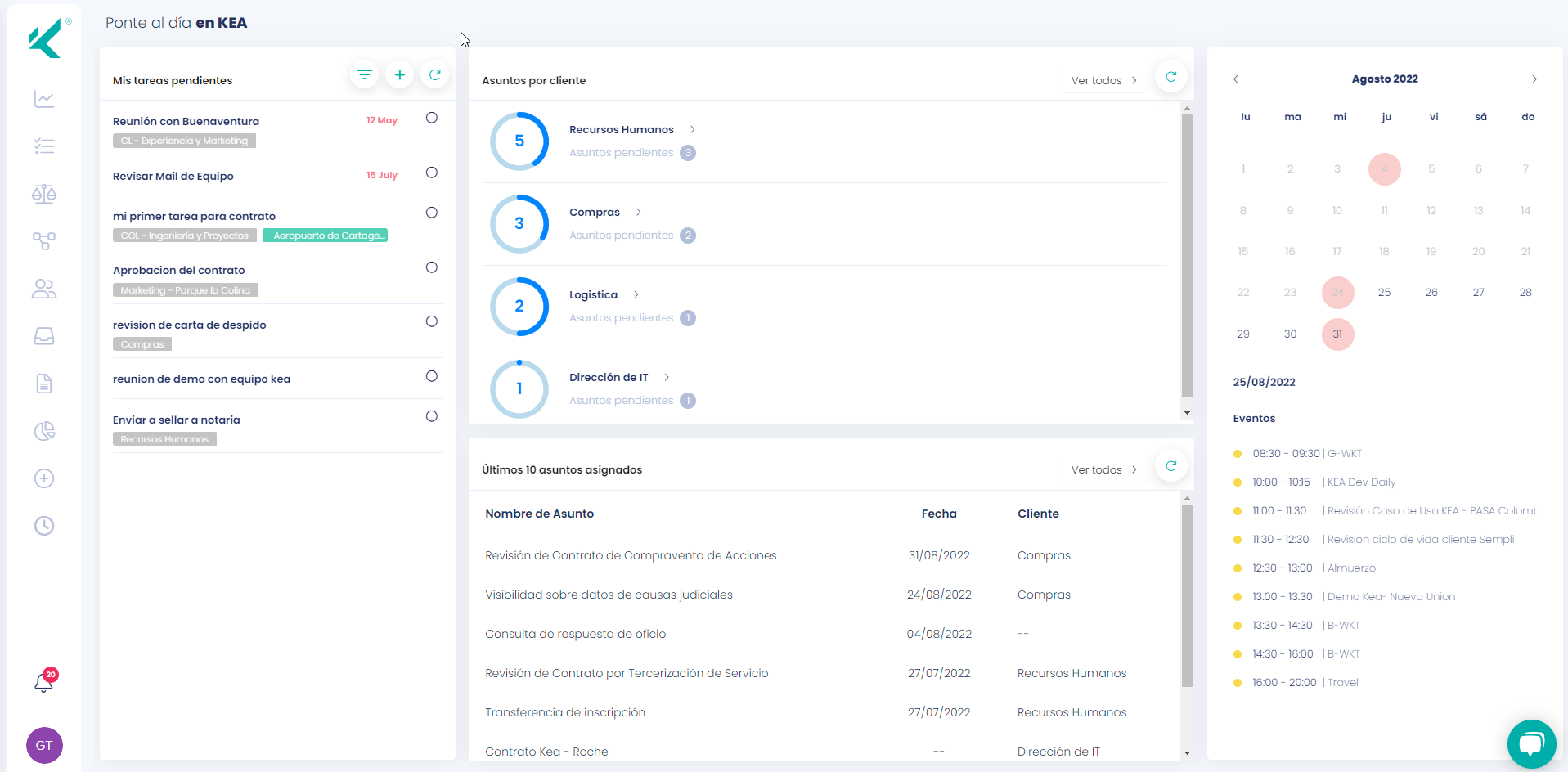Add a new task with the plus icon

[x=400, y=74]
